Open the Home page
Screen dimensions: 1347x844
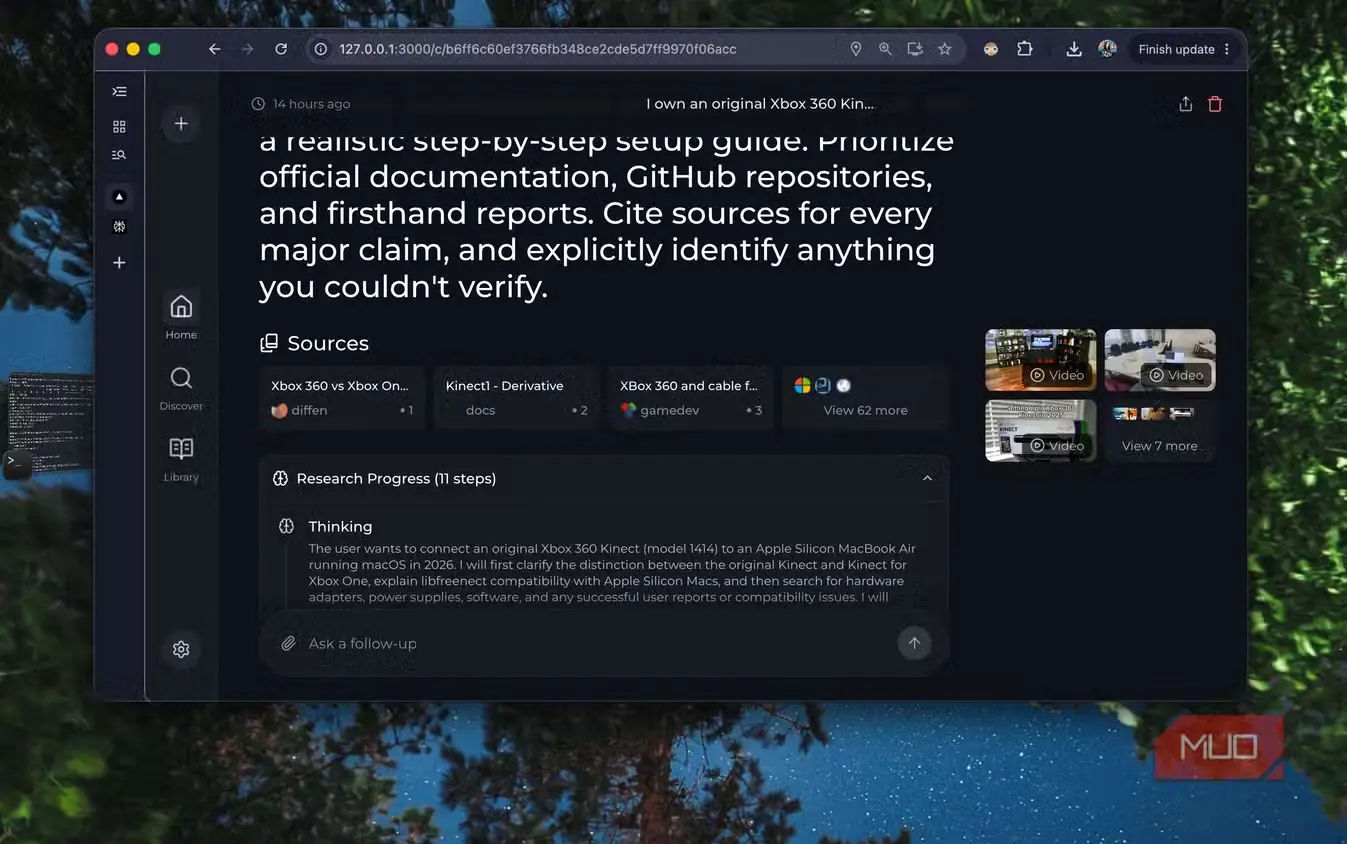point(181,316)
